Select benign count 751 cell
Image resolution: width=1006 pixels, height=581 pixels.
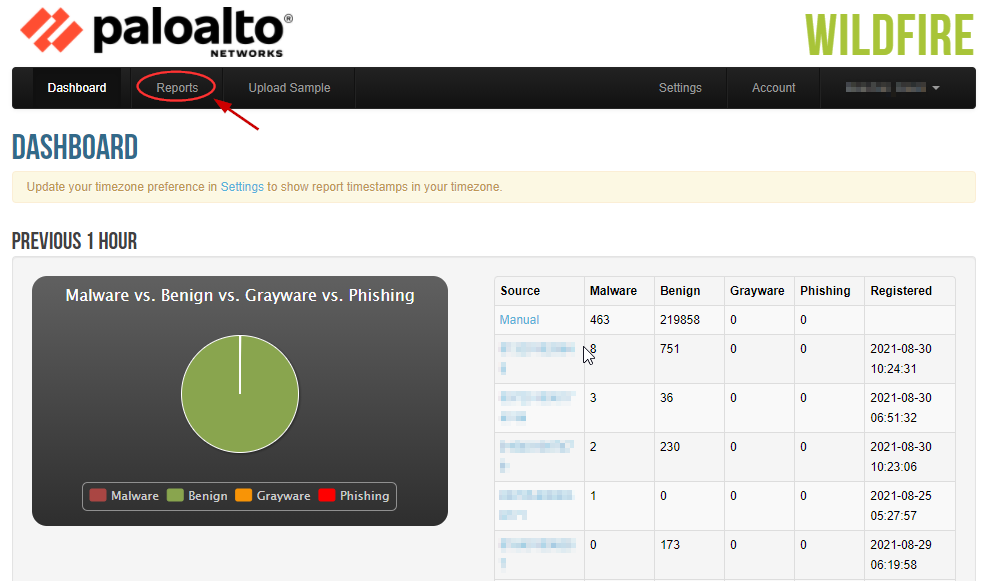click(689, 358)
